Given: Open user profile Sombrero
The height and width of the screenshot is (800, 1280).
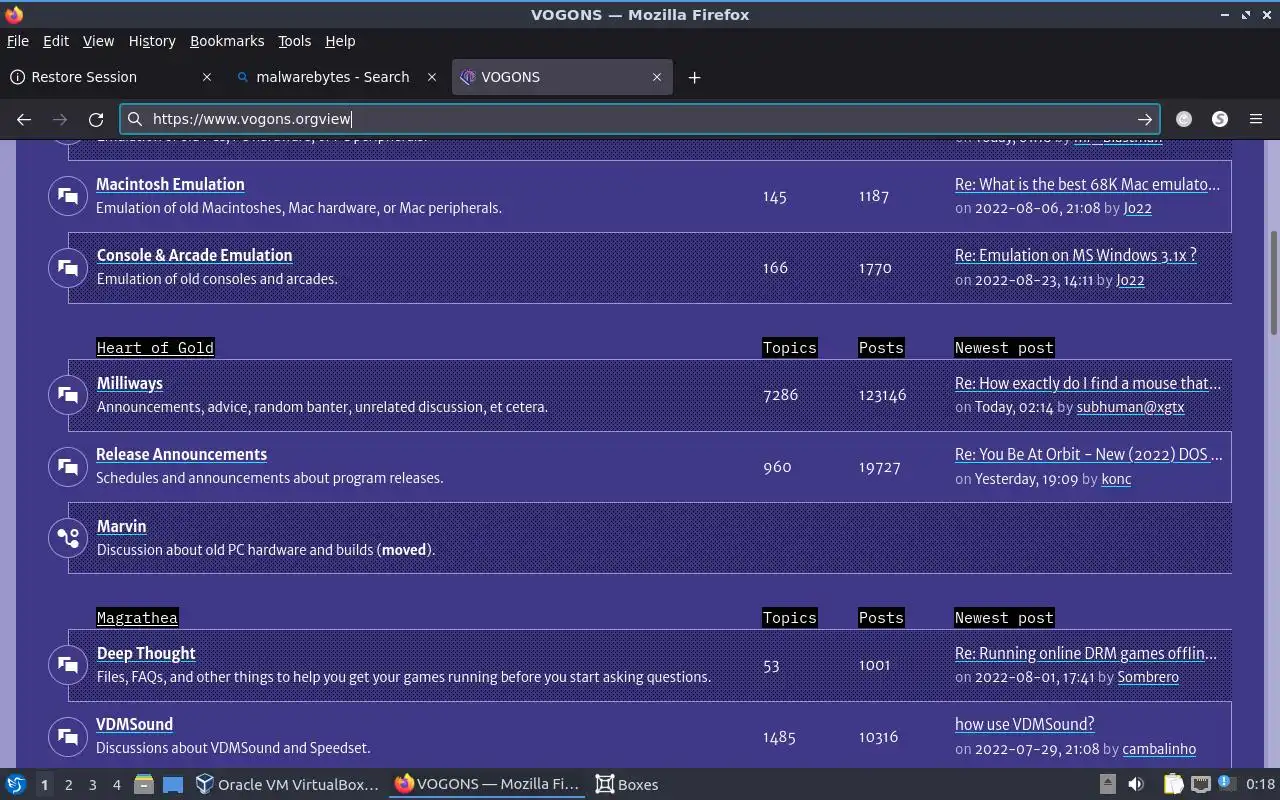Looking at the screenshot, I should tap(1148, 677).
